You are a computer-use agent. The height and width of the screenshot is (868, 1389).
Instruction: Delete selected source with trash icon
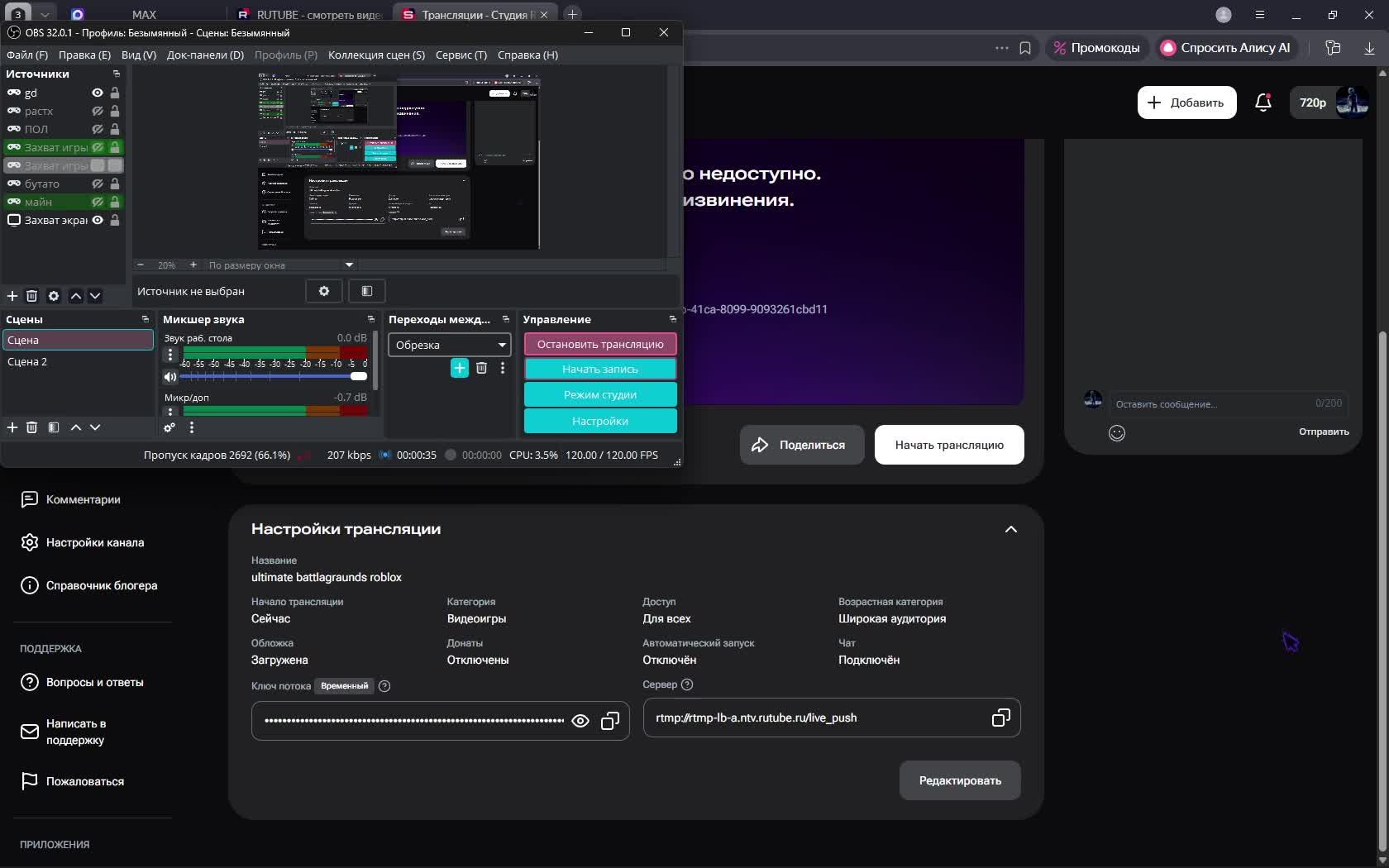click(x=31, y=296)
